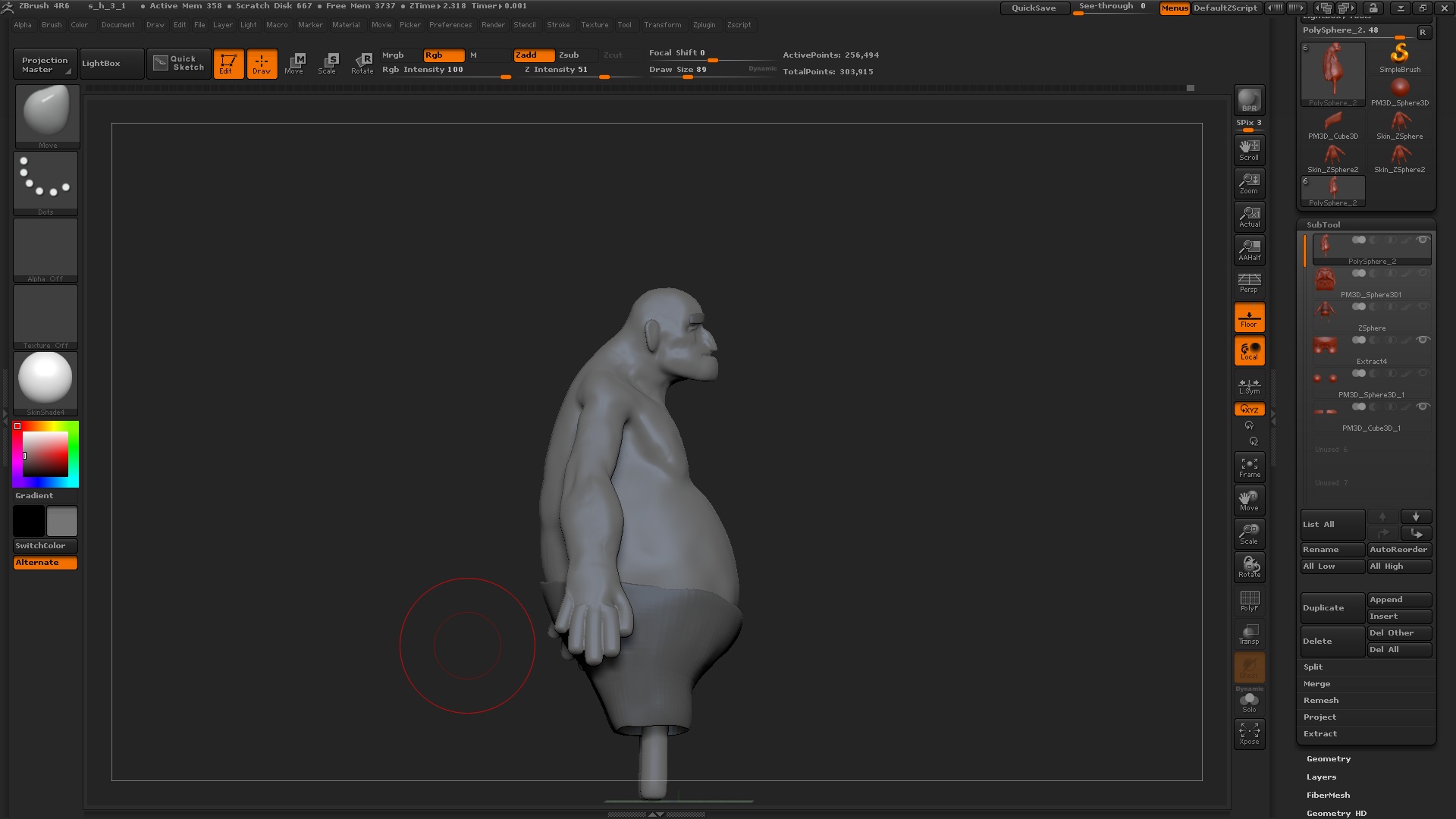Image resolution: width=1456 pixels, height=819 pixels.
Task: Click the Append subtool button
Action: [x=1399, y=599]
